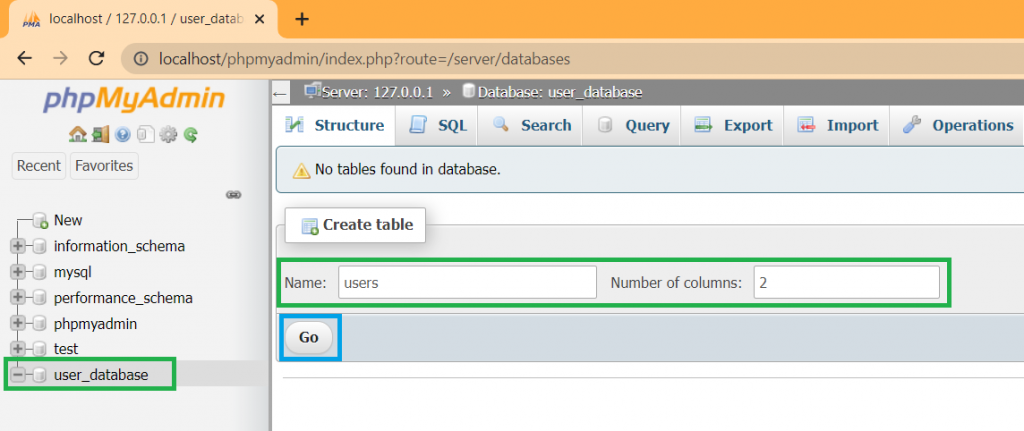This screenshot has width=1024, height=431.
Task: Collapse the user_database tree node
Action: coord(18,375)
